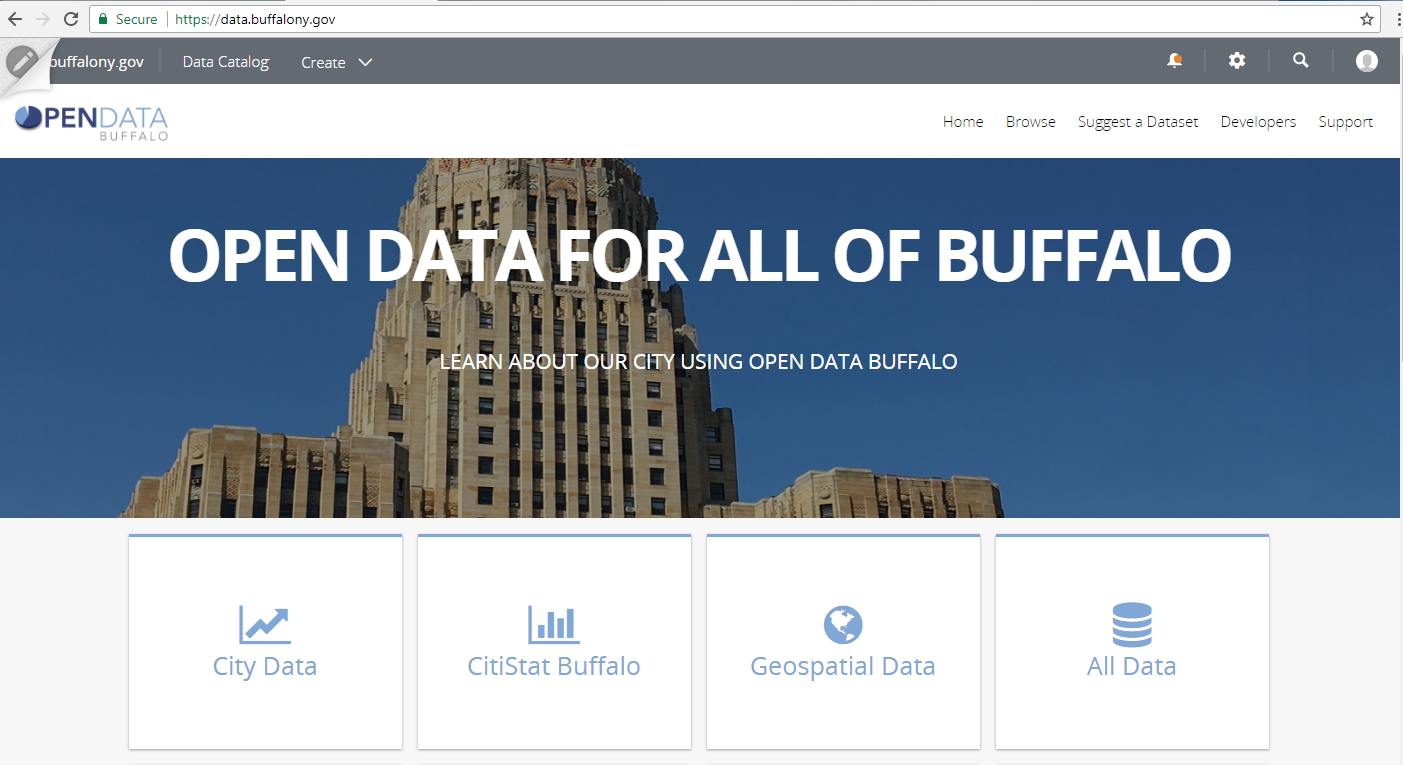Expand the Create dropdown menu
This screenshot has height=765, width=1403.
pyautogui.click(x=337, y=62)
